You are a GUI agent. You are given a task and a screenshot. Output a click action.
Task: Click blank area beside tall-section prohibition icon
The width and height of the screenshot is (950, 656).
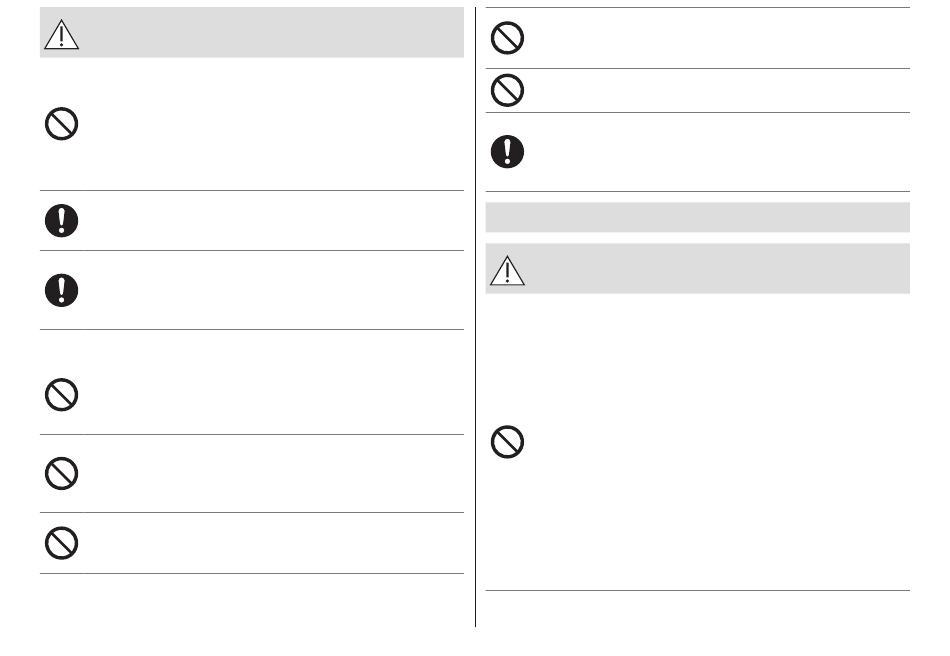tap(719, 442)
